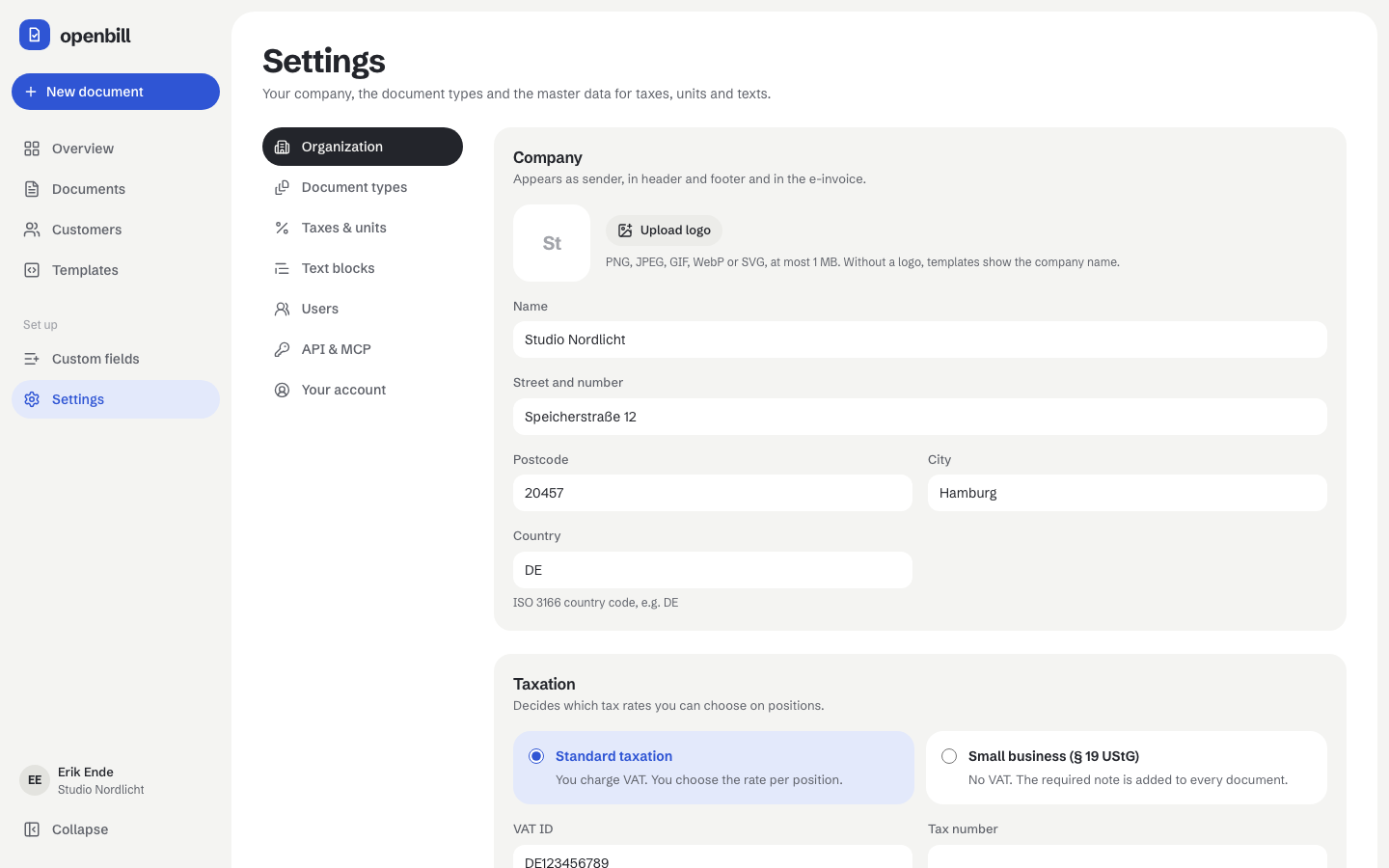1389x868 pixels.
Task: Click the Templates code icon
Action: coord(32,270)
